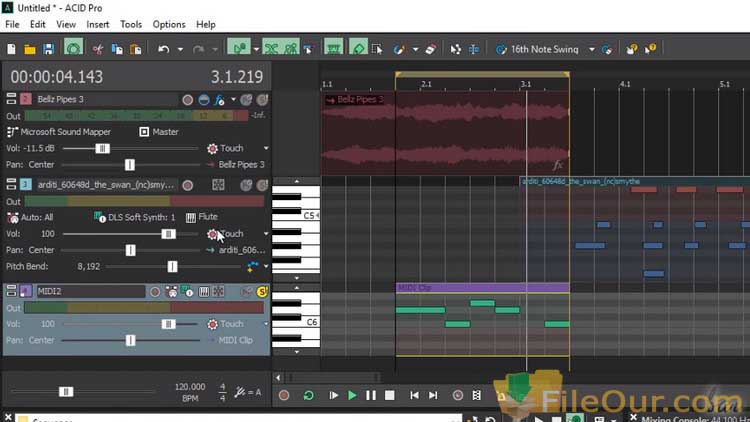The height and width of the screenshot is (422, 750).
Task: Click the Touch automation gear on Bellz Pipes 3
Action: [212, 149]
